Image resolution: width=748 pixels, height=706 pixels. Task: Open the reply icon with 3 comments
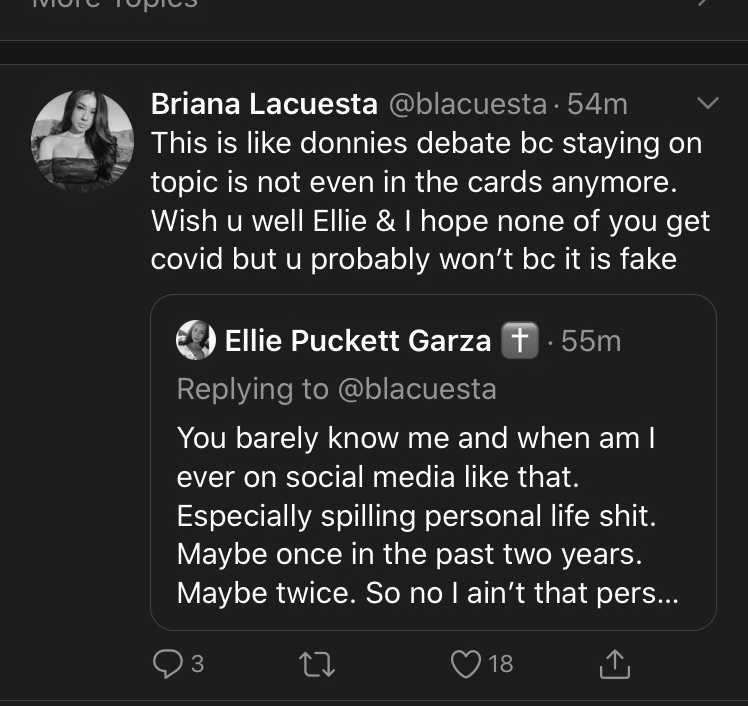click(167, 664)
